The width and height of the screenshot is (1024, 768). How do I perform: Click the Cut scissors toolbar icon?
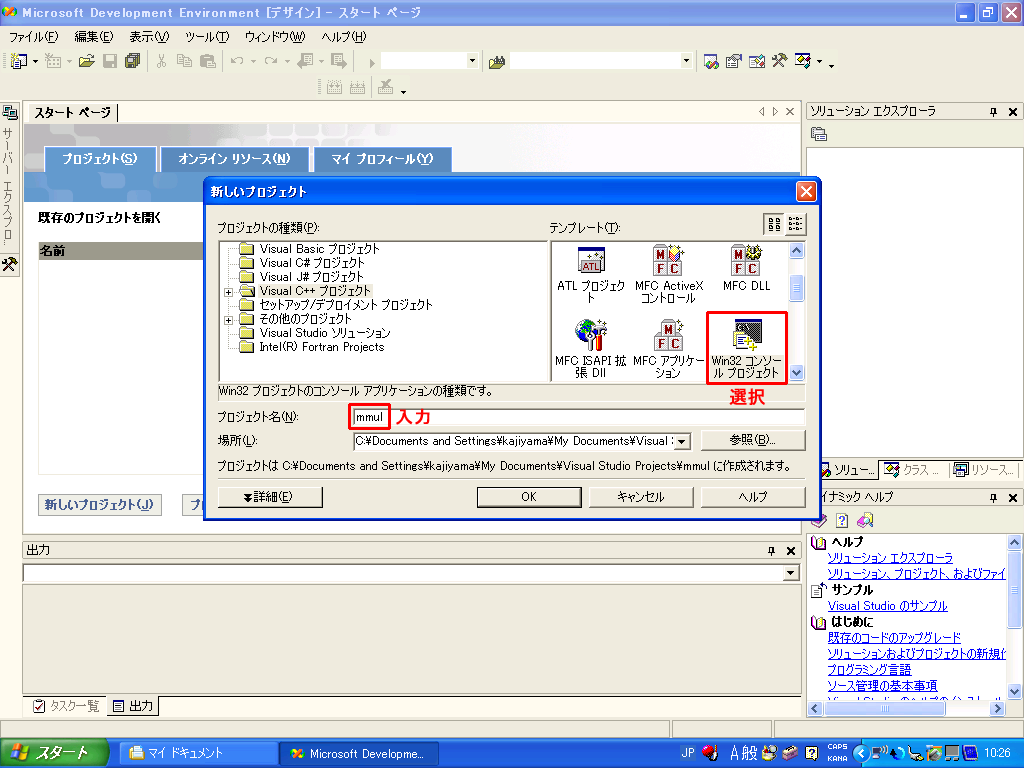[x=161, y=61]
